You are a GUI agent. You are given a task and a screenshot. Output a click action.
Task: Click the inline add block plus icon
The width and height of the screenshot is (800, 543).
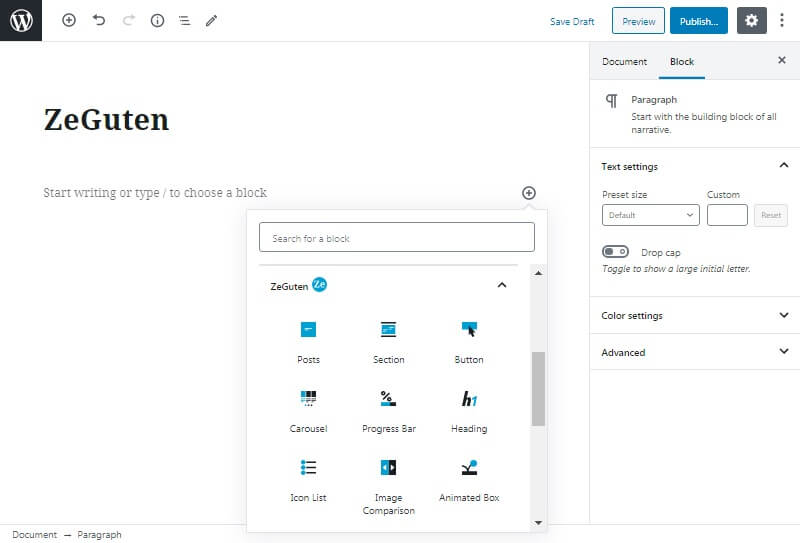tap(529, 193)
